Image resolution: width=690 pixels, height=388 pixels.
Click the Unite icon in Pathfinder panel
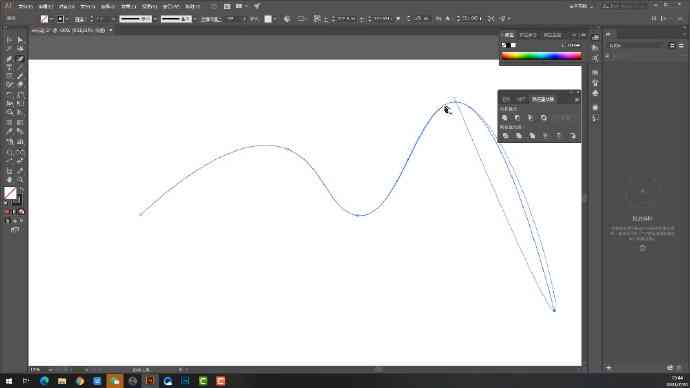coord(505,118)
